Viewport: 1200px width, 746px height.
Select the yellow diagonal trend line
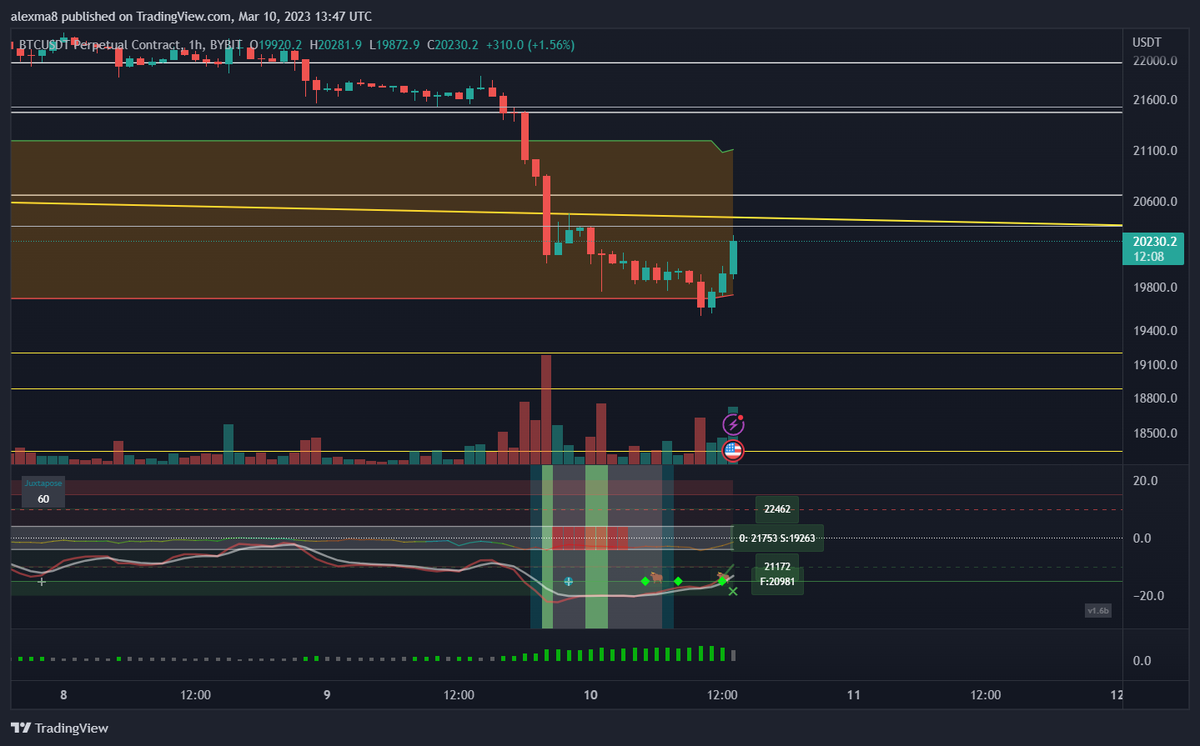click(565, 214)
